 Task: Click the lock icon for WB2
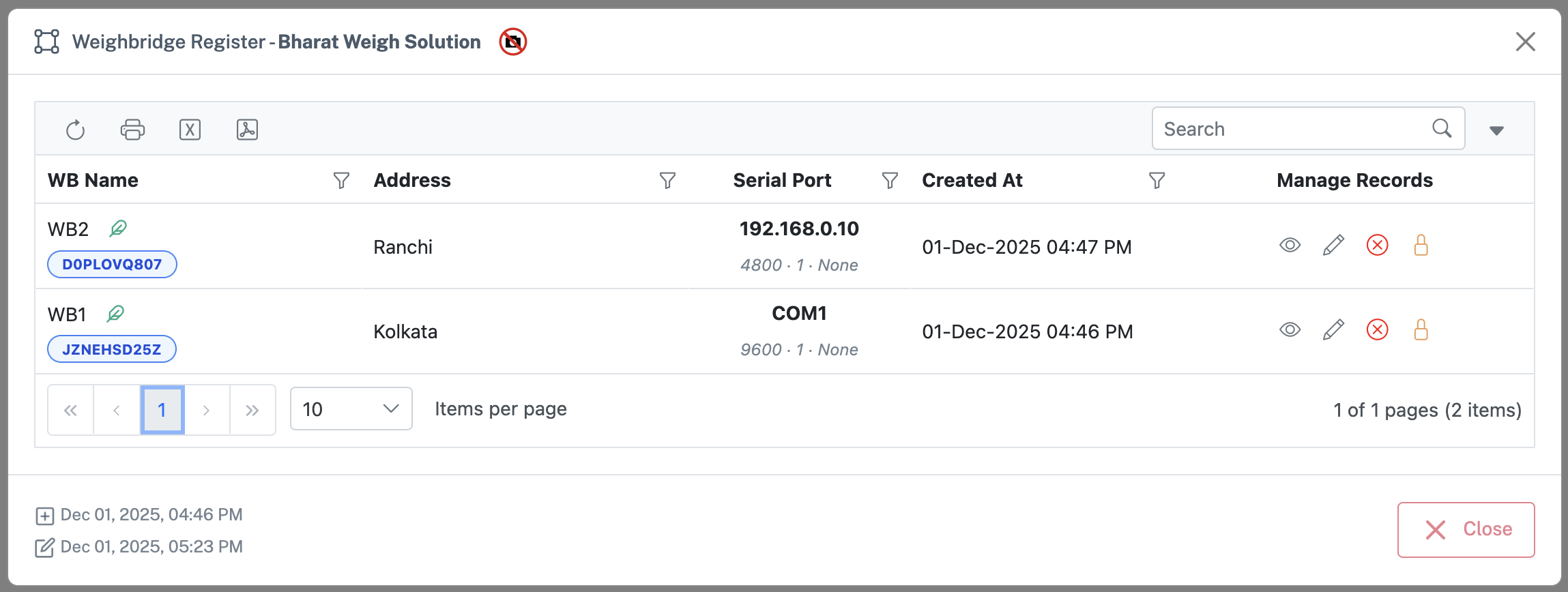(x=1421, y=246)
